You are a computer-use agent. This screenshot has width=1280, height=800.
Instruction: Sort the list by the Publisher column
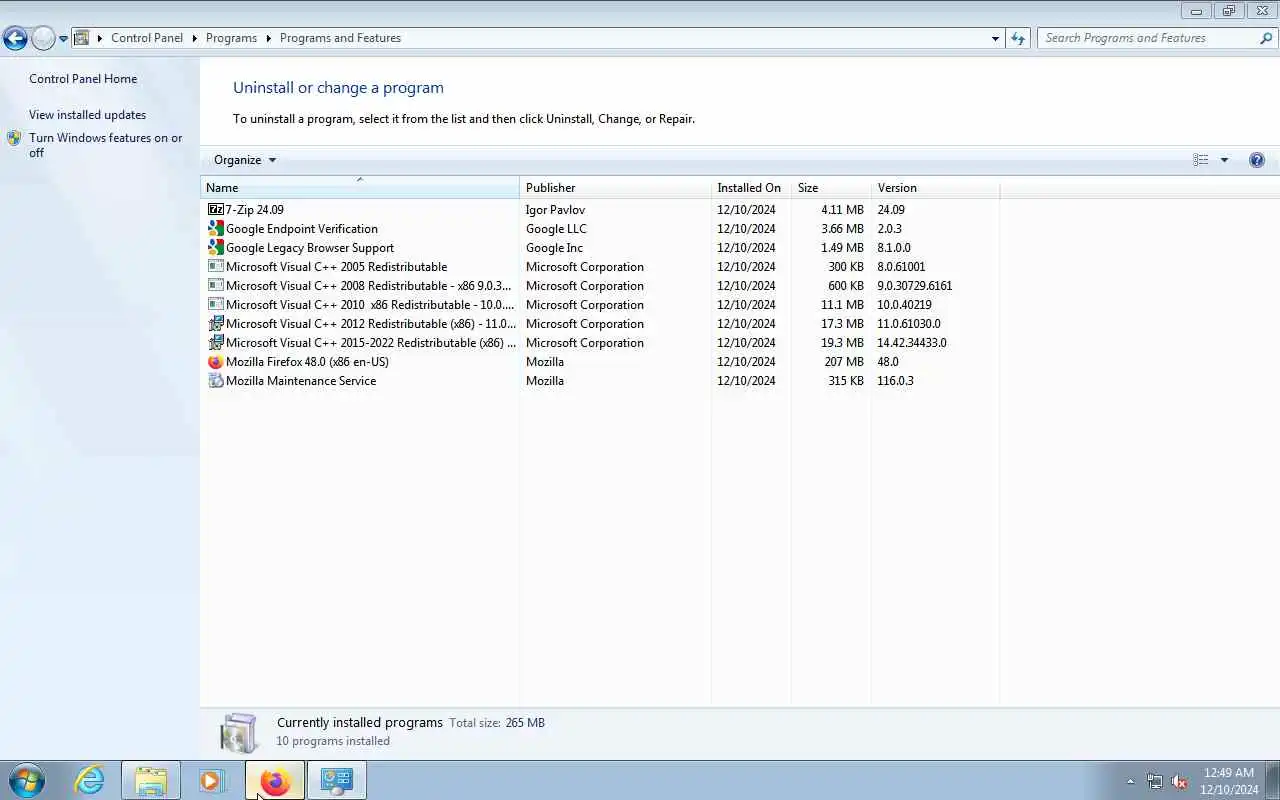click(x=615, y=187)
